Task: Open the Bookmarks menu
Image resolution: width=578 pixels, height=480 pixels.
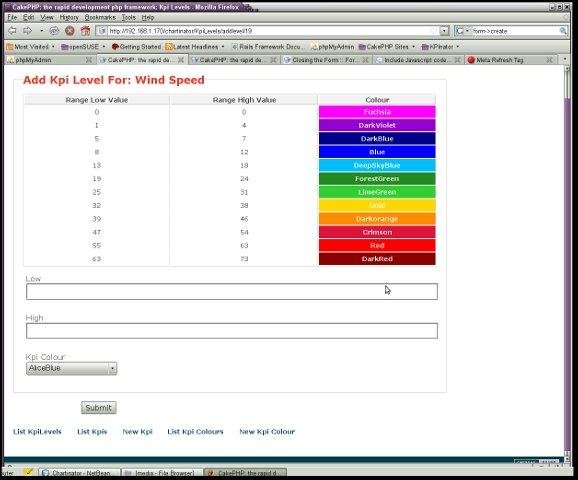Action: point(100,17)
